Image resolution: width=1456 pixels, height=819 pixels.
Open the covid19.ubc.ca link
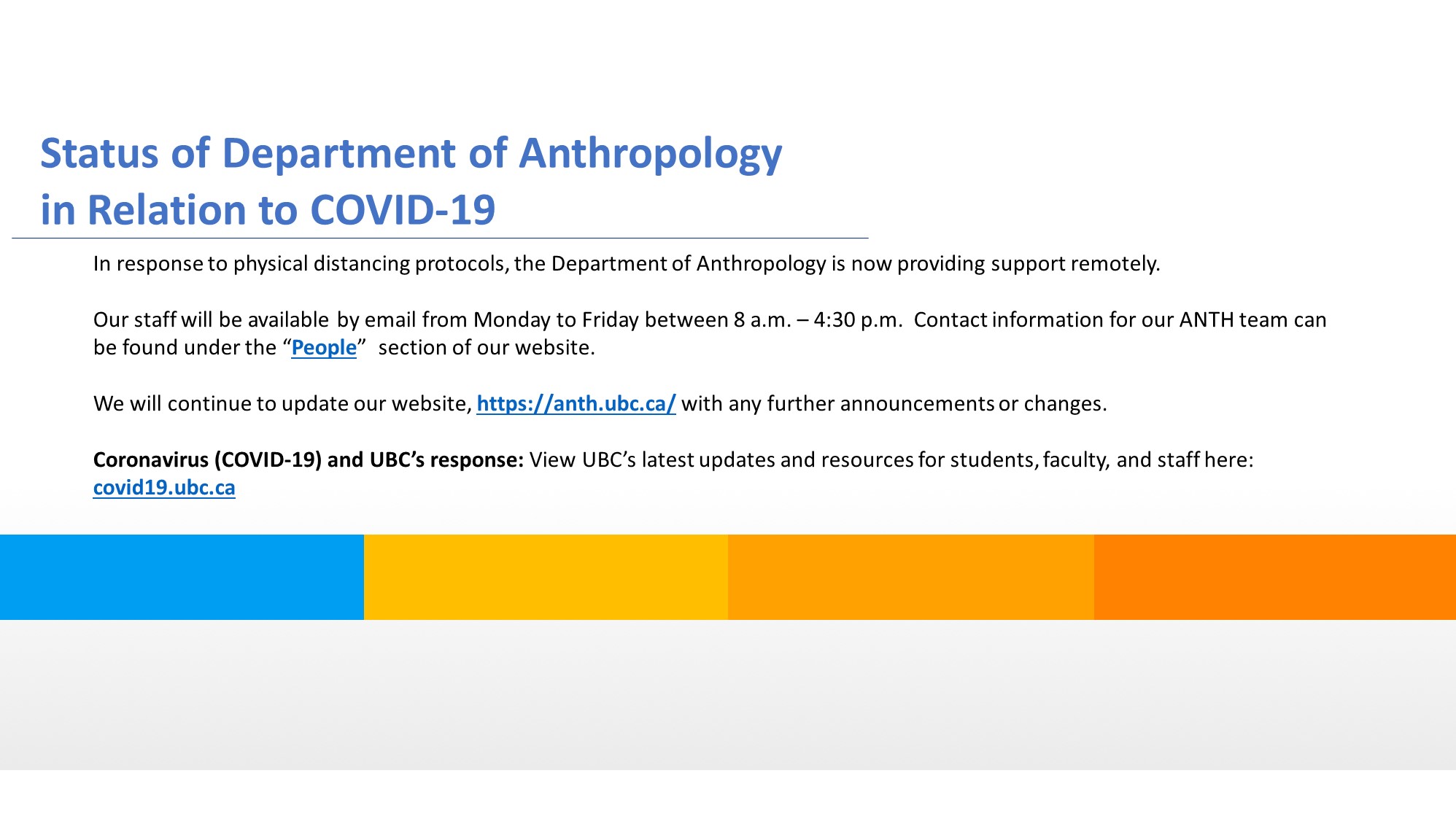tap(164, 488)
